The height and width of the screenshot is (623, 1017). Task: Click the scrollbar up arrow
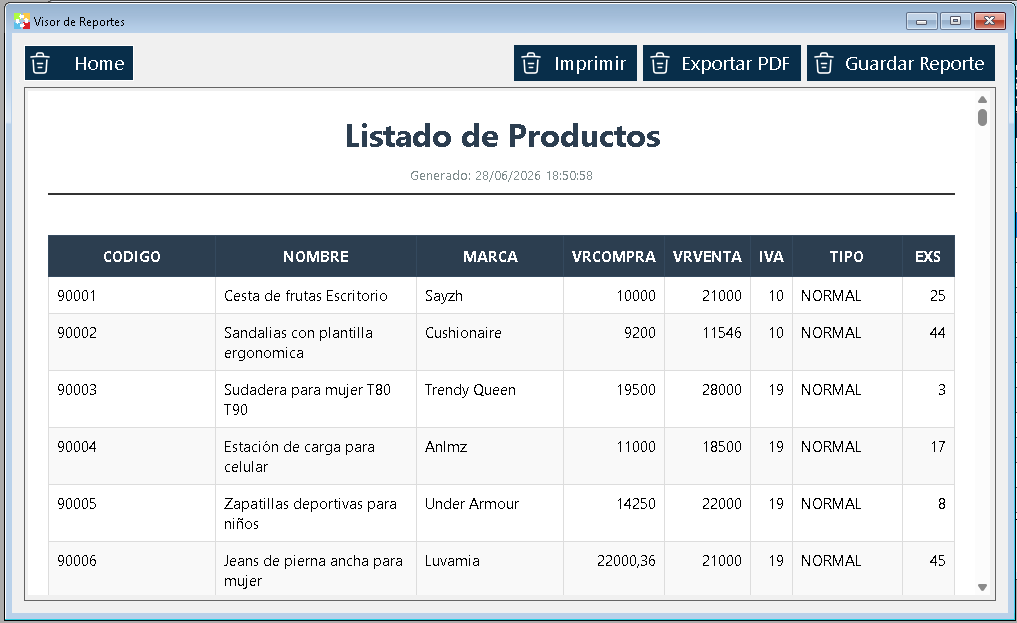coord(982,99)
